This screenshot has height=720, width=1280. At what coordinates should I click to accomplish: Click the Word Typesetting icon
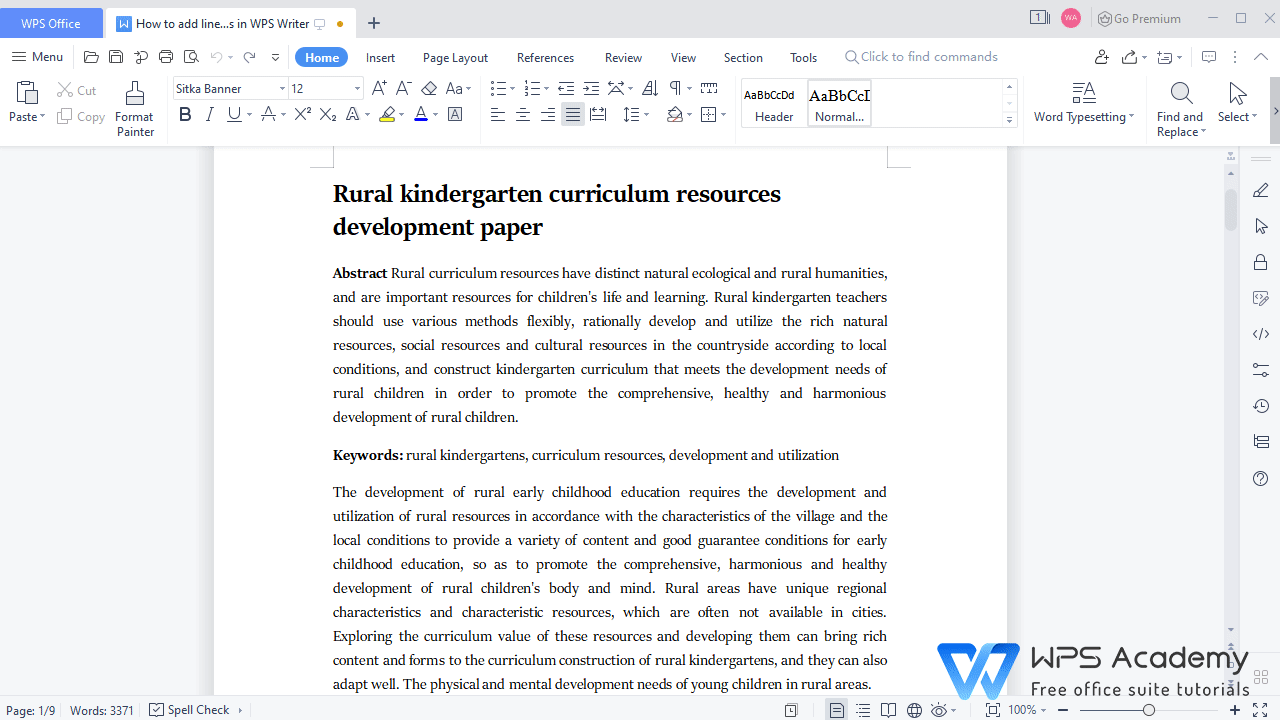1083,94
